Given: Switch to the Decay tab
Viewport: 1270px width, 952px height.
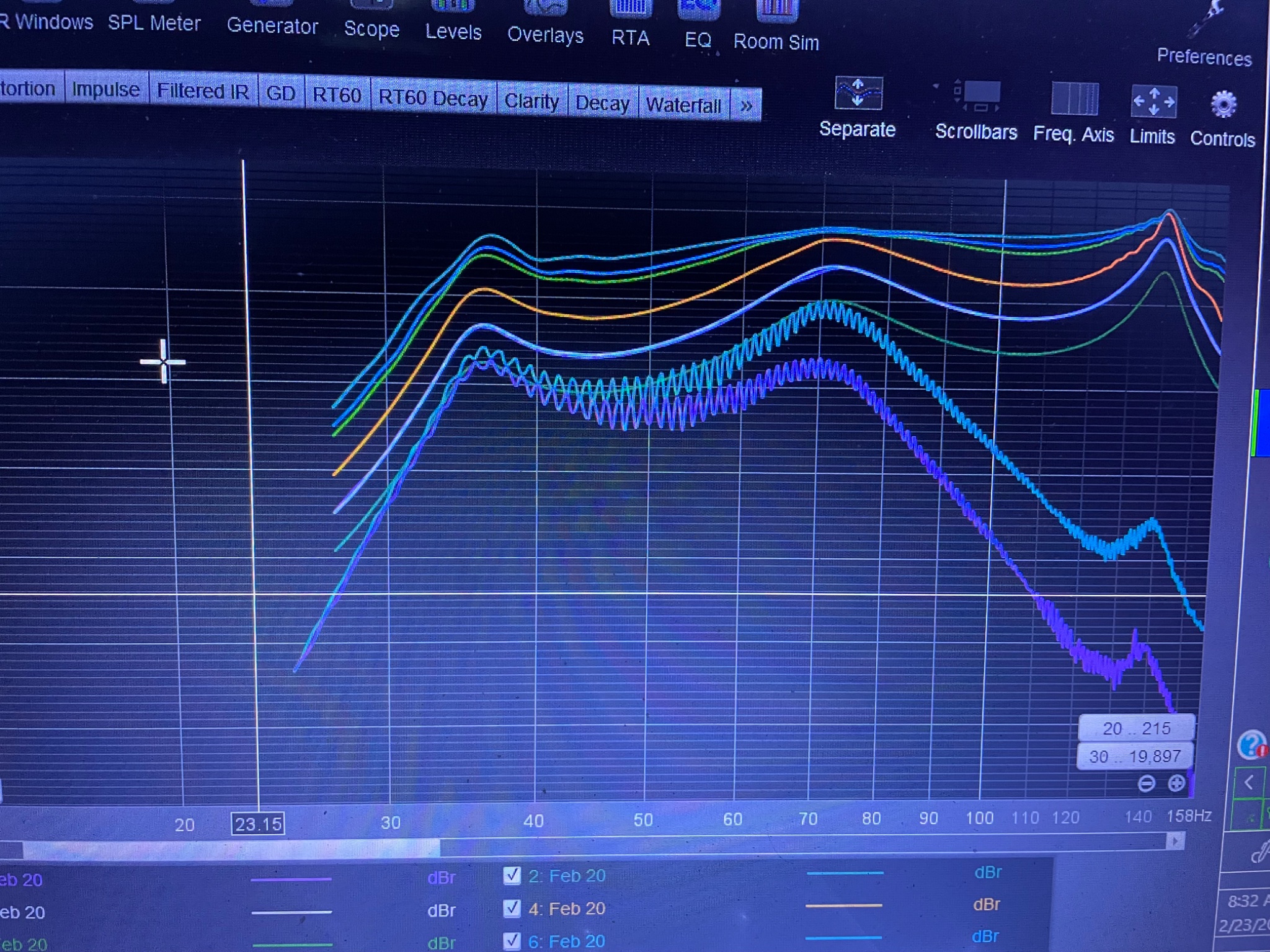Looking at the screenshot, I should coord(602,104).
